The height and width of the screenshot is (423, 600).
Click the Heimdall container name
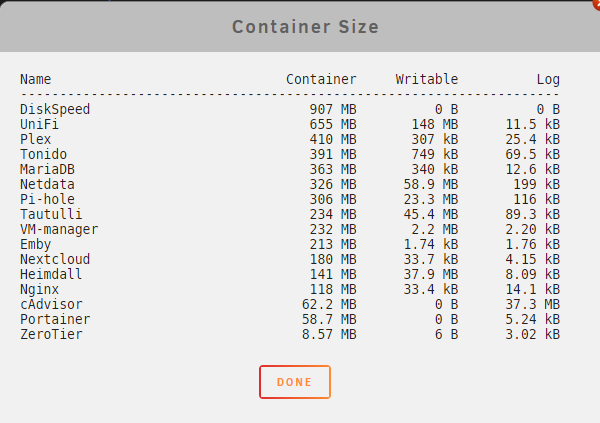(x=51, y=274)
